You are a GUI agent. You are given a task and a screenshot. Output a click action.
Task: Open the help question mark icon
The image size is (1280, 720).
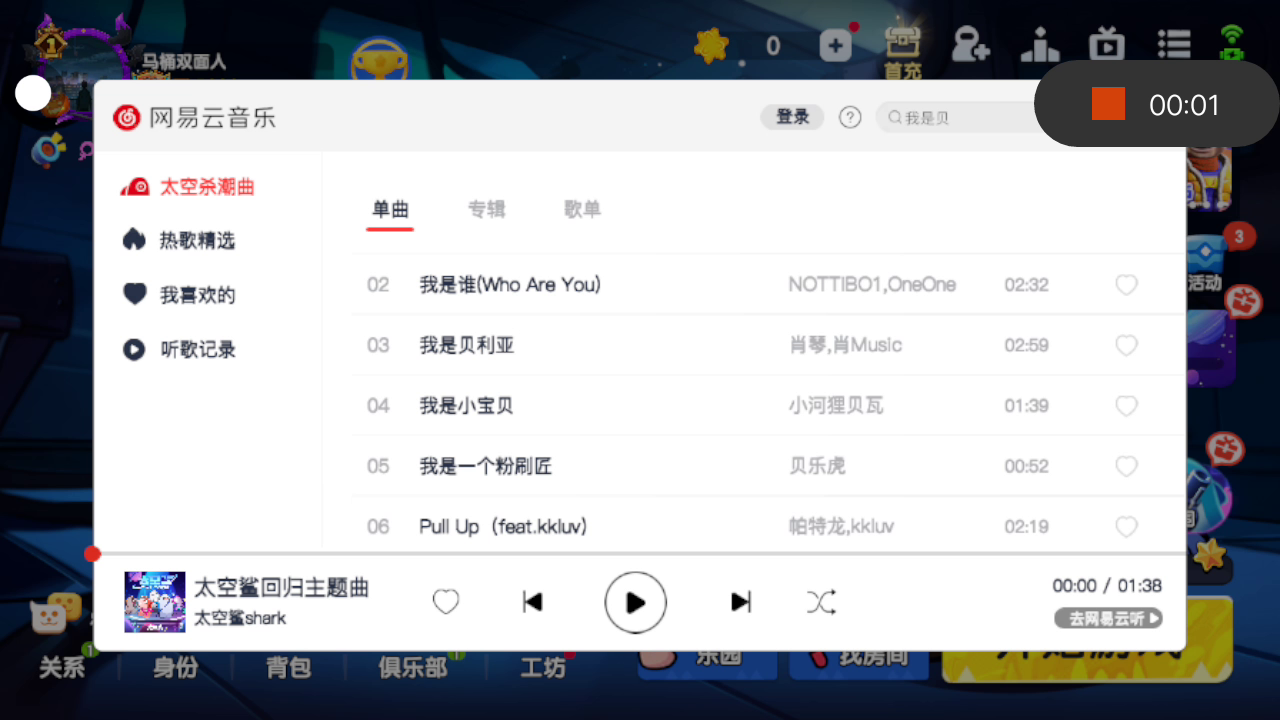coord(850,117)
